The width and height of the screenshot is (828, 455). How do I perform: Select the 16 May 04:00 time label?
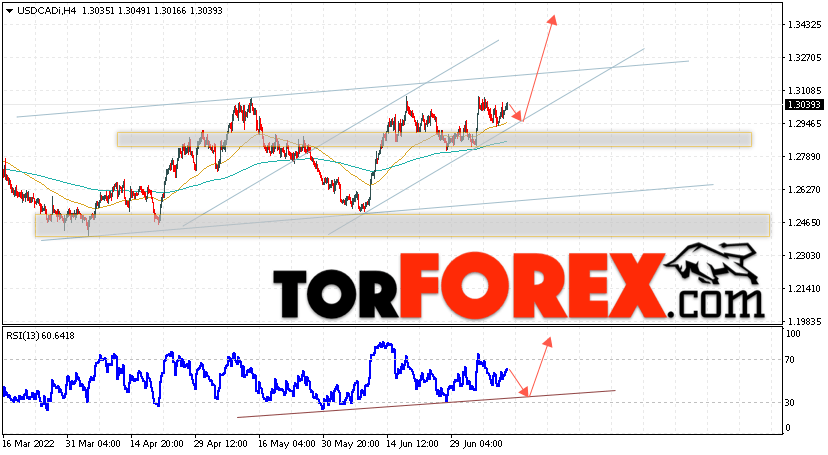point(285,444)
